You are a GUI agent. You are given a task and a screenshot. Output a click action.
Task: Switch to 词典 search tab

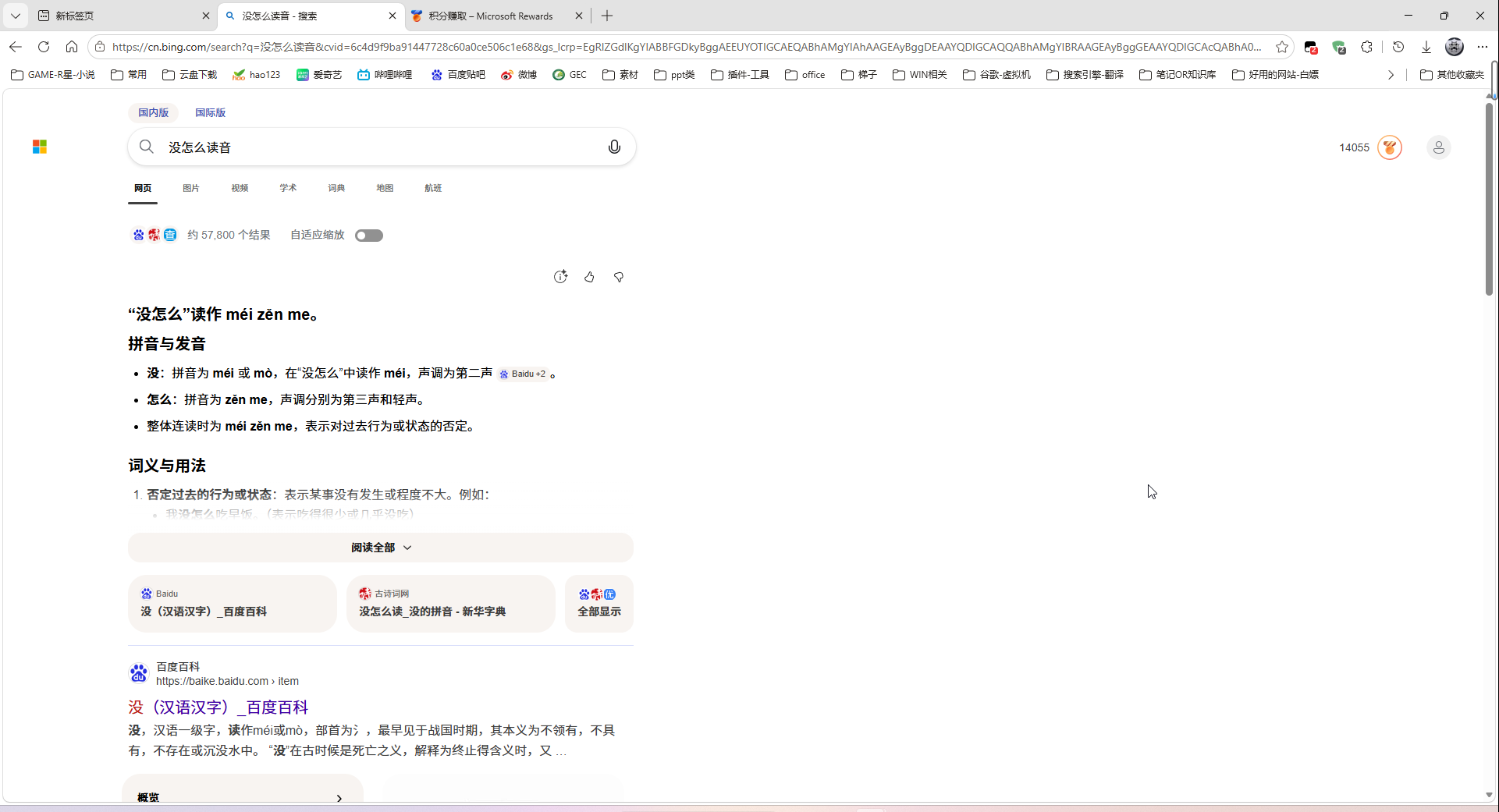coord(336,188)
